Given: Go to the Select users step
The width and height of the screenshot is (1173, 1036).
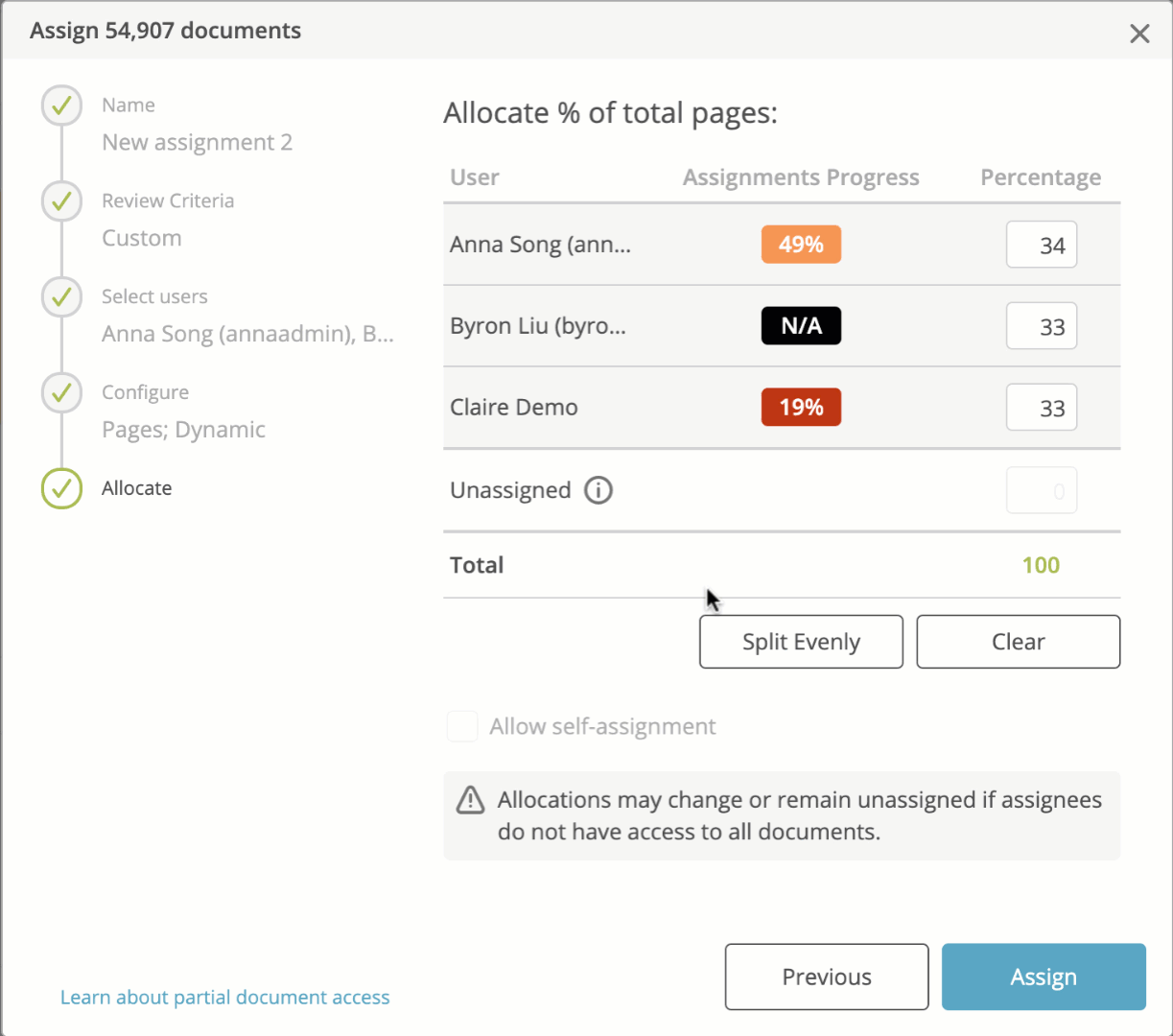Looking at the screenshot, I should pos(154,297).
